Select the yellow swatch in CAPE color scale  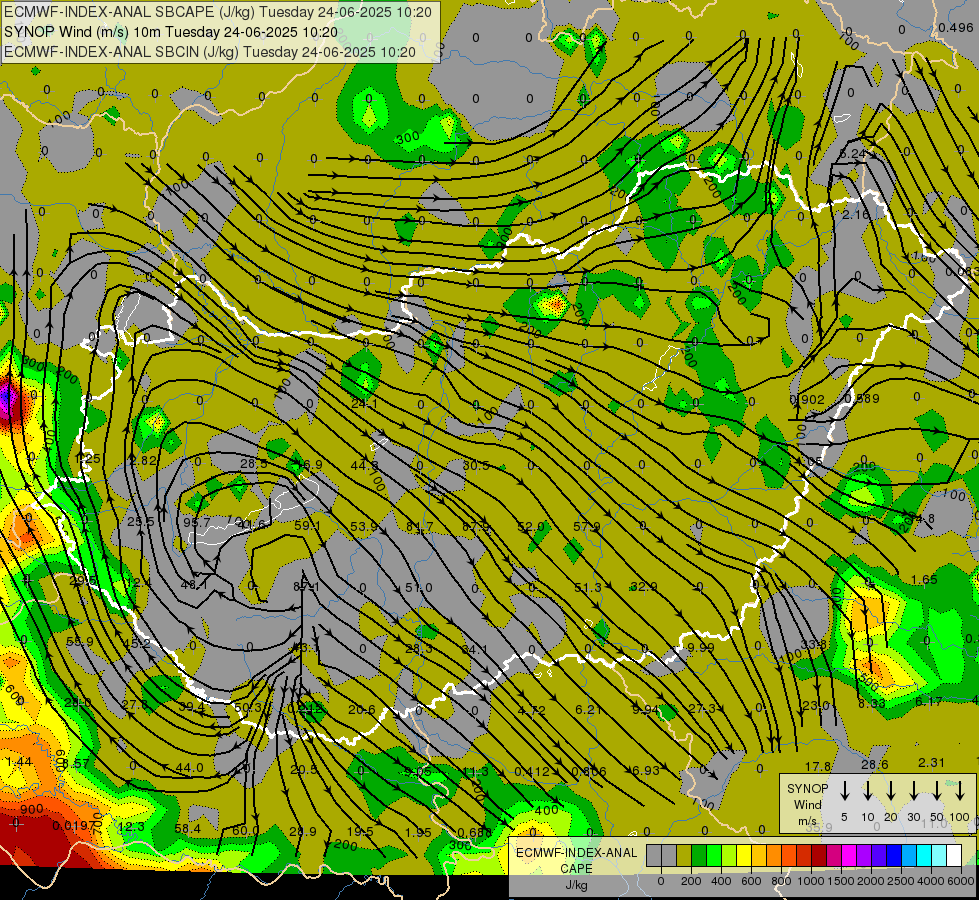pyautogui.click(x=744, y=855)
